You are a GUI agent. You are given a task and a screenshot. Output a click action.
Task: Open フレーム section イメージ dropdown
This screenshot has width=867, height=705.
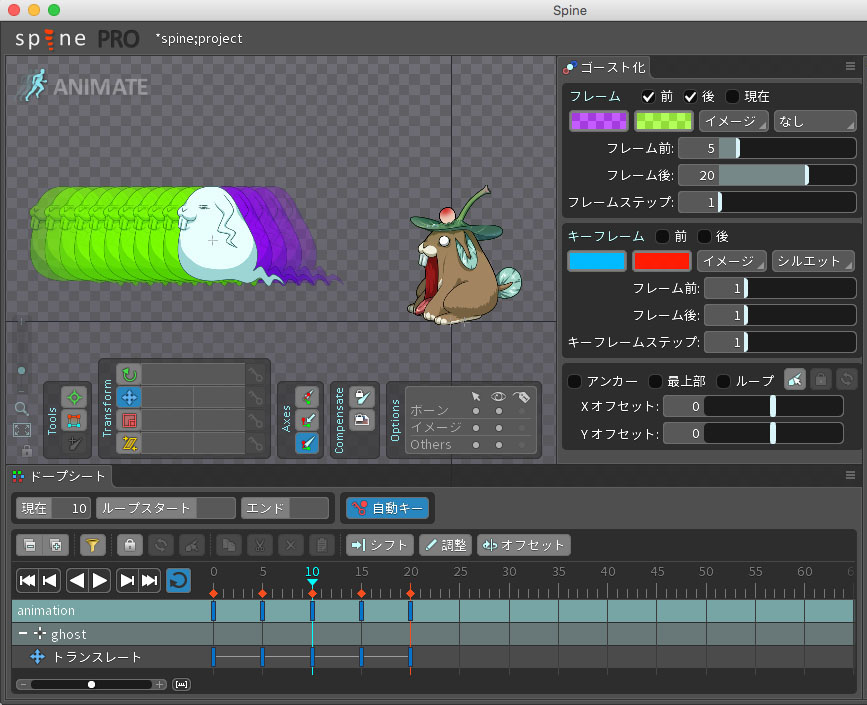733,121
